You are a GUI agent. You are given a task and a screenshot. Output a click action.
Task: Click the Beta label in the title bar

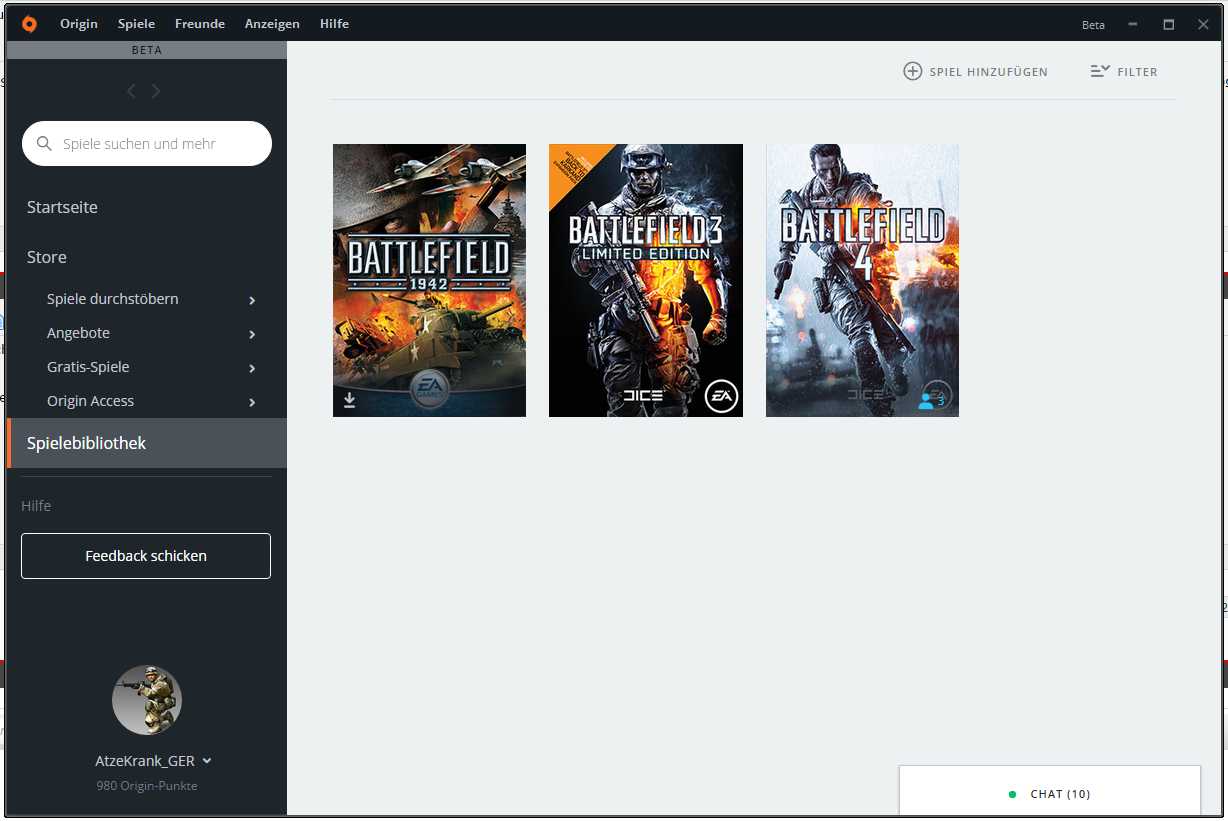pyautogui.click(x=1093, y=25)
